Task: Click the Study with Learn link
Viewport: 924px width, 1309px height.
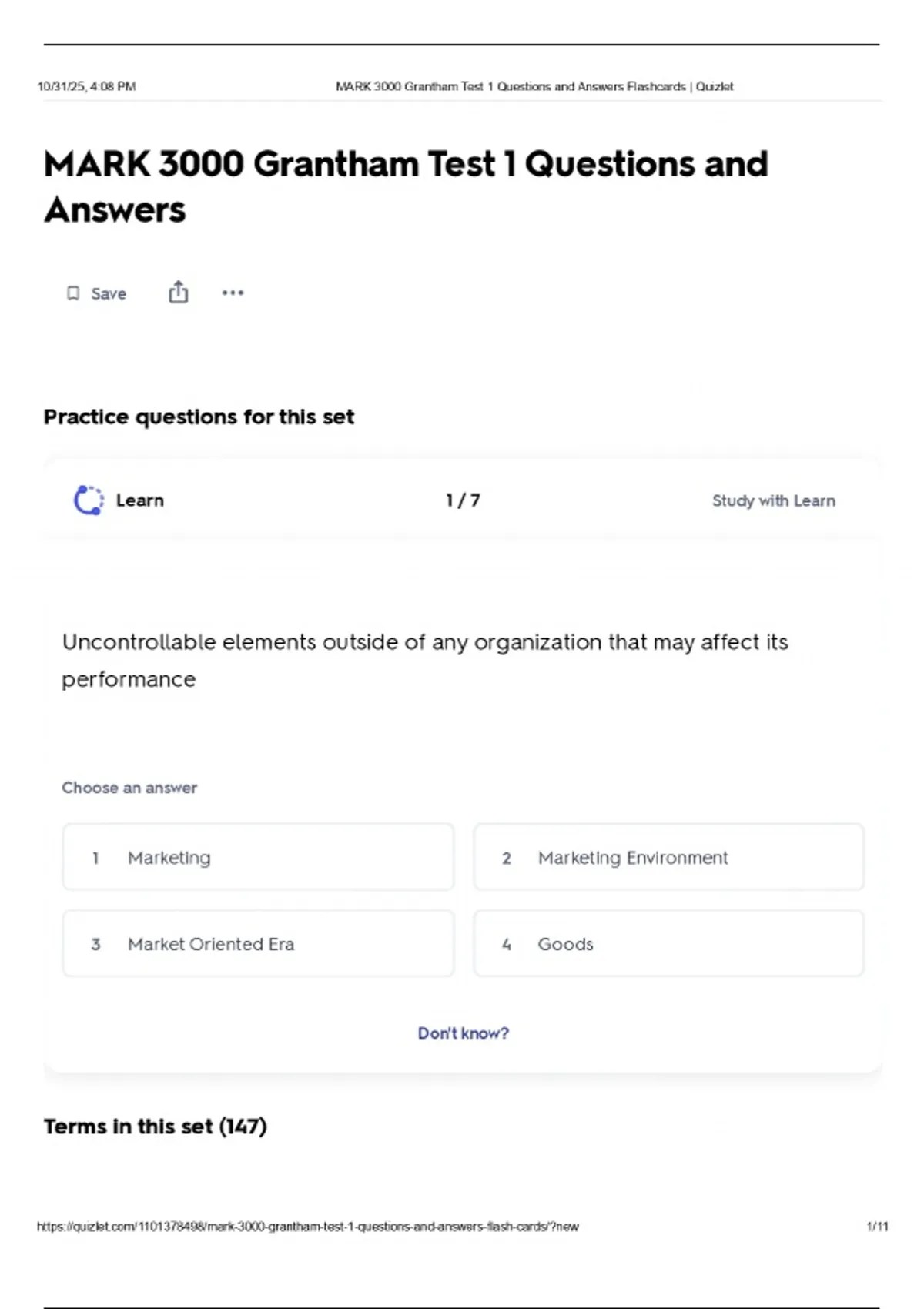Action: pyautogui.click(x=773, y=500)
